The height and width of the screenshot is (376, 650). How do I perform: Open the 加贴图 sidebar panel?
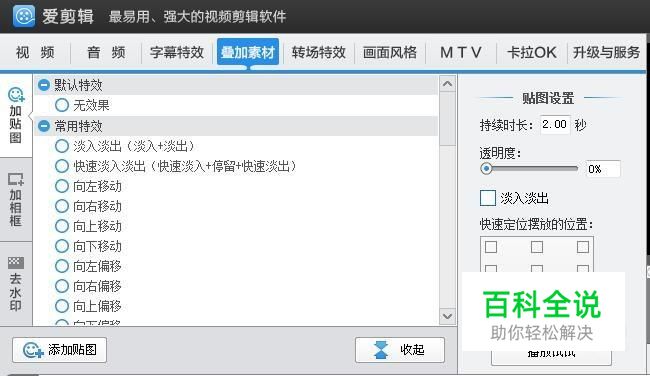tap(16, 116)
